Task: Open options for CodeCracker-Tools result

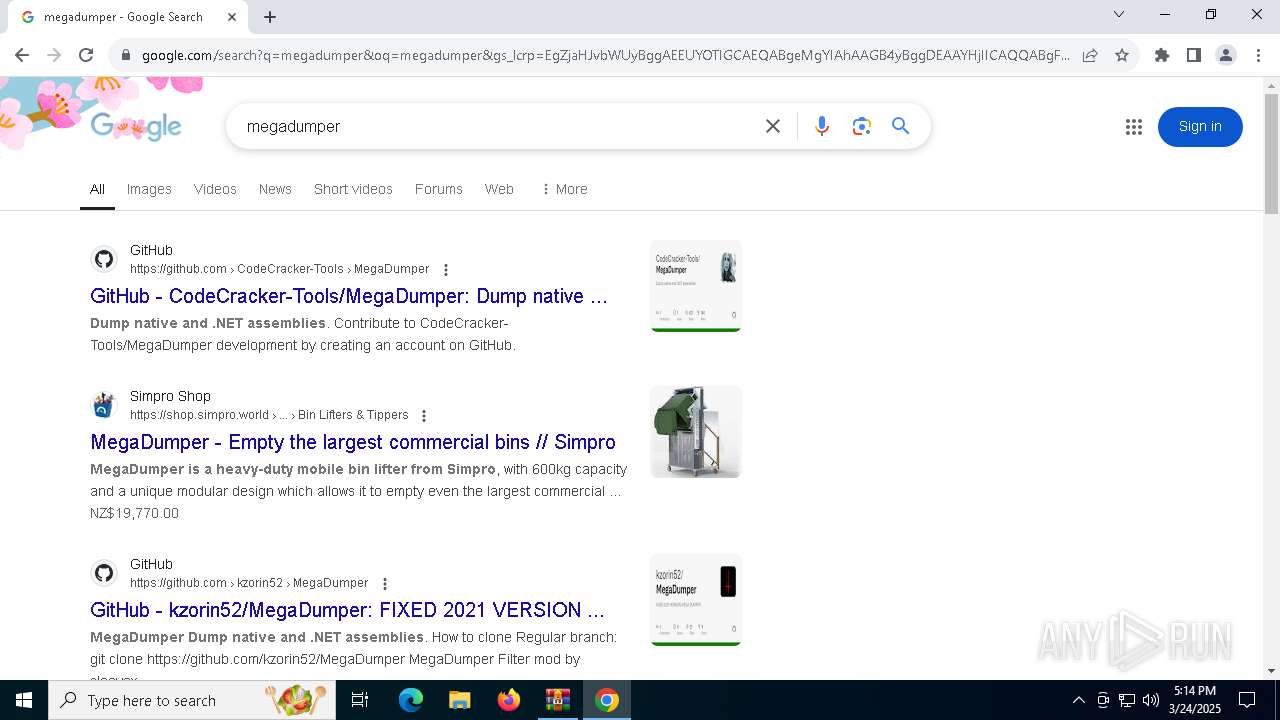Action: pyautogui.click(x=446, y=270)
